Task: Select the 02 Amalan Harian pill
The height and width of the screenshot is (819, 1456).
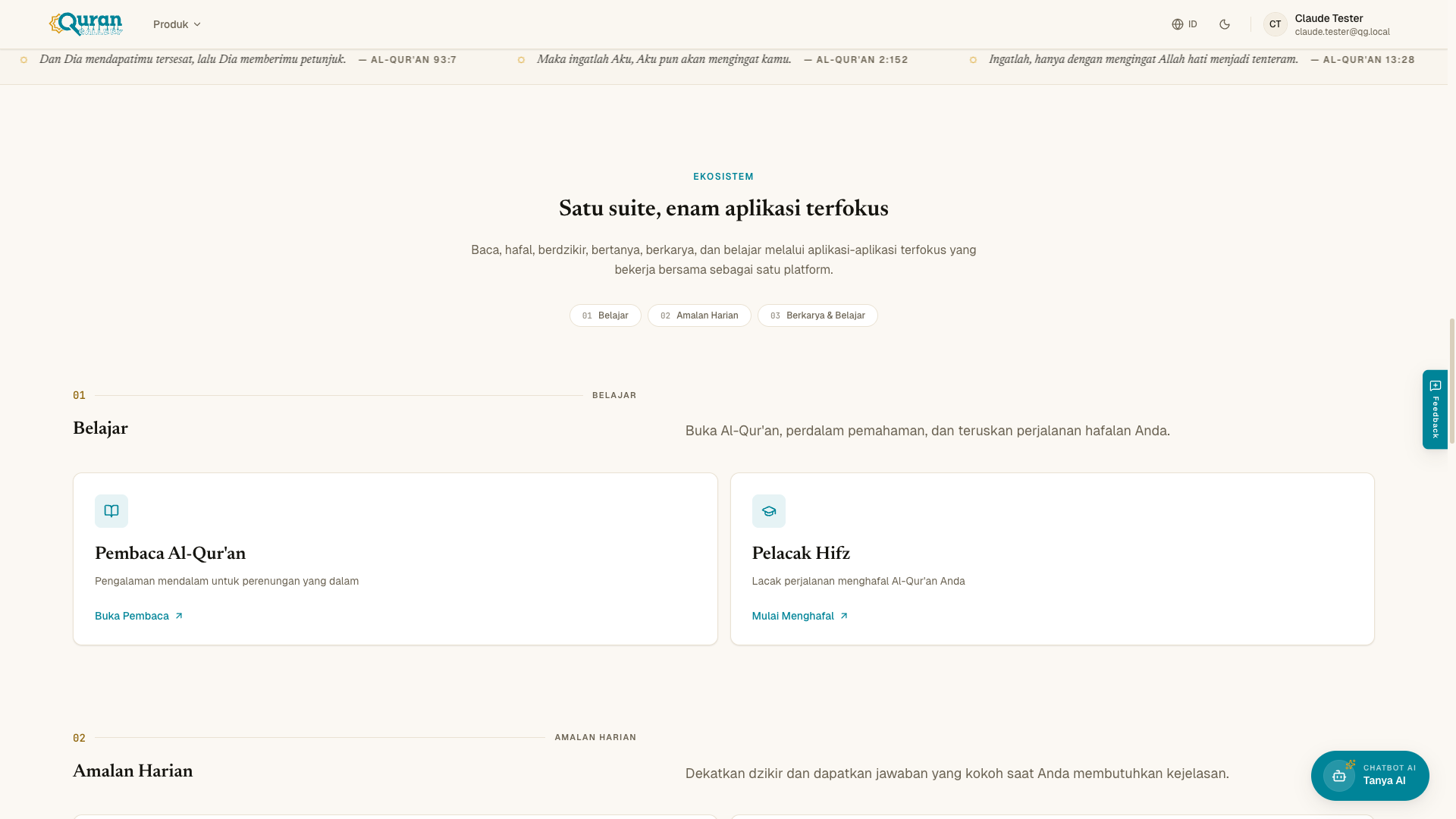Action: tap(699, 315)
